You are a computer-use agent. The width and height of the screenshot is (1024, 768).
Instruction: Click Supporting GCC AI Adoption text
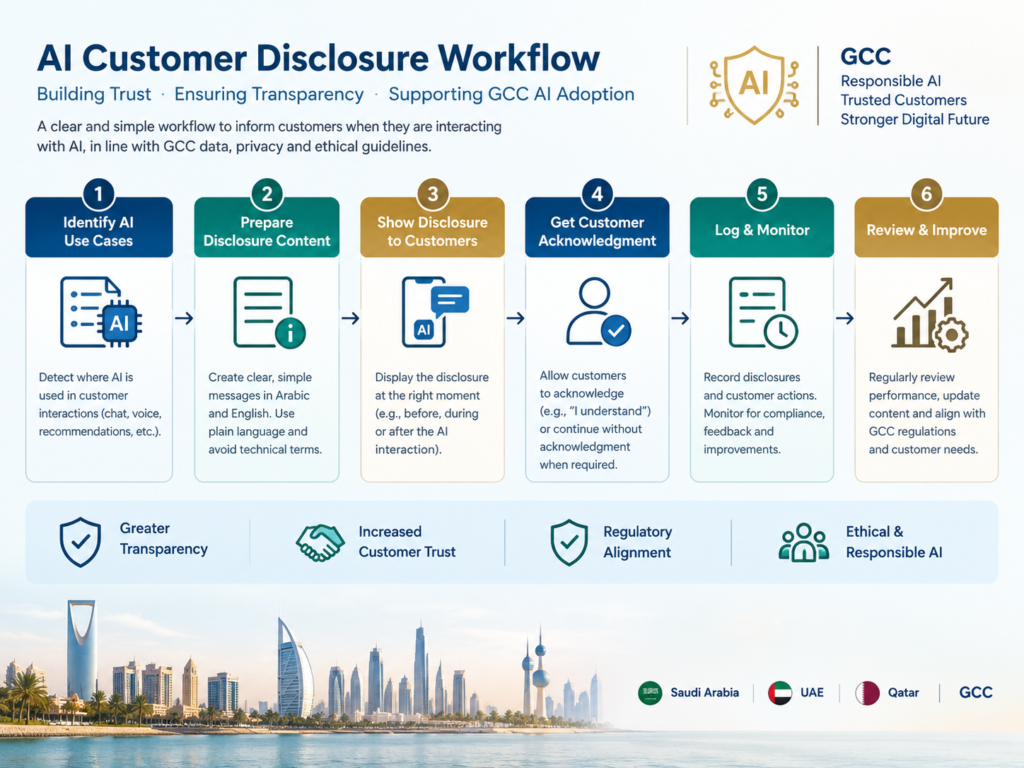(x=511, y=94)
